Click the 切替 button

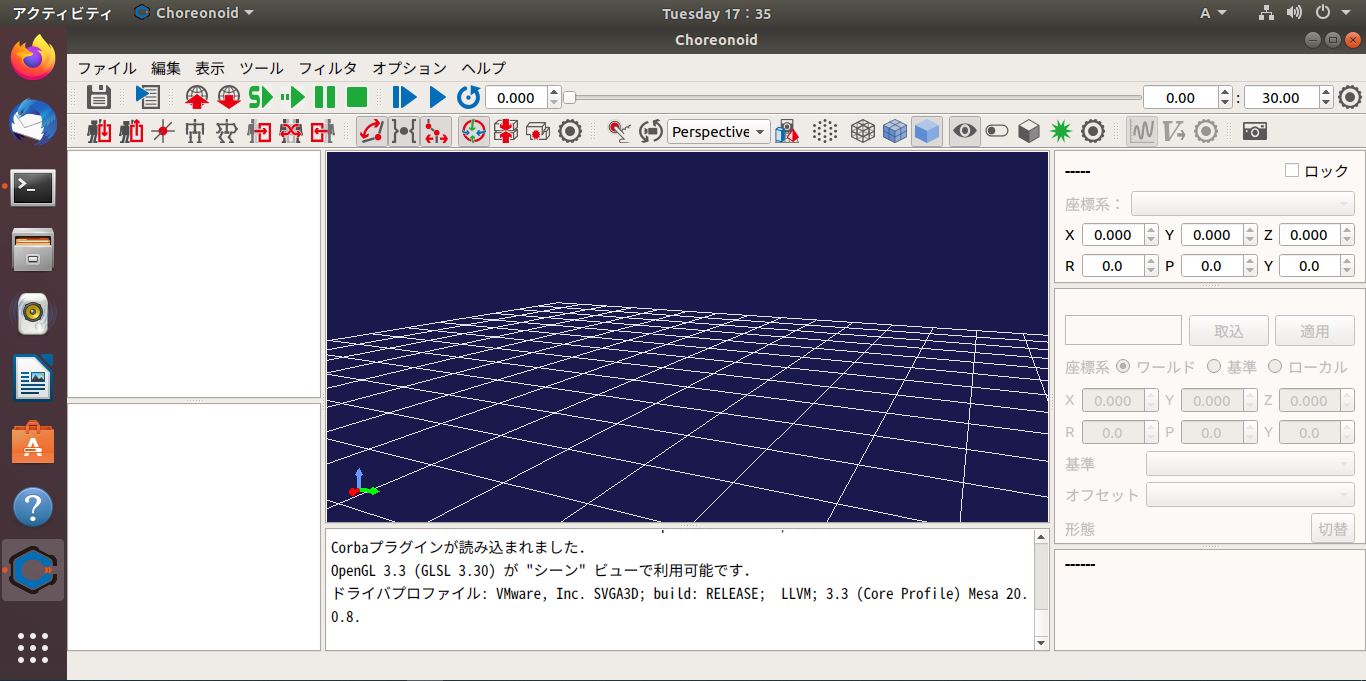point(1333,529)
